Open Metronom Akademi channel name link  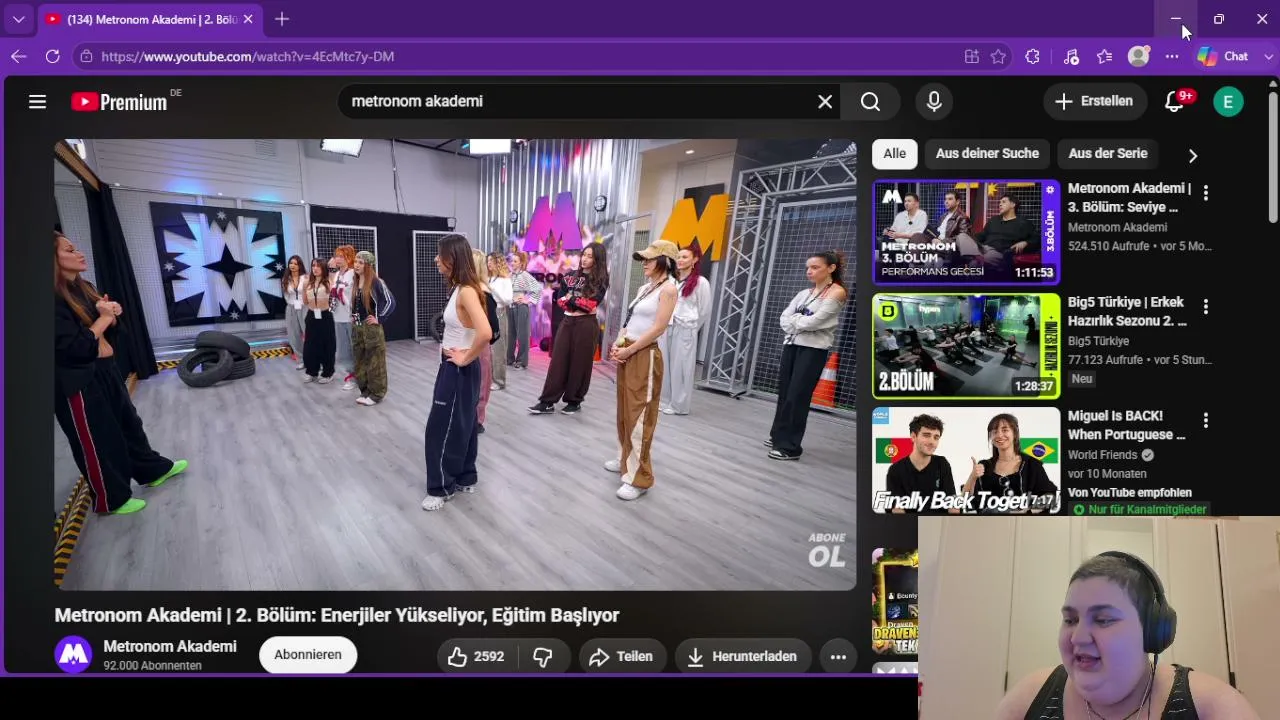click(x=170, y=646)
